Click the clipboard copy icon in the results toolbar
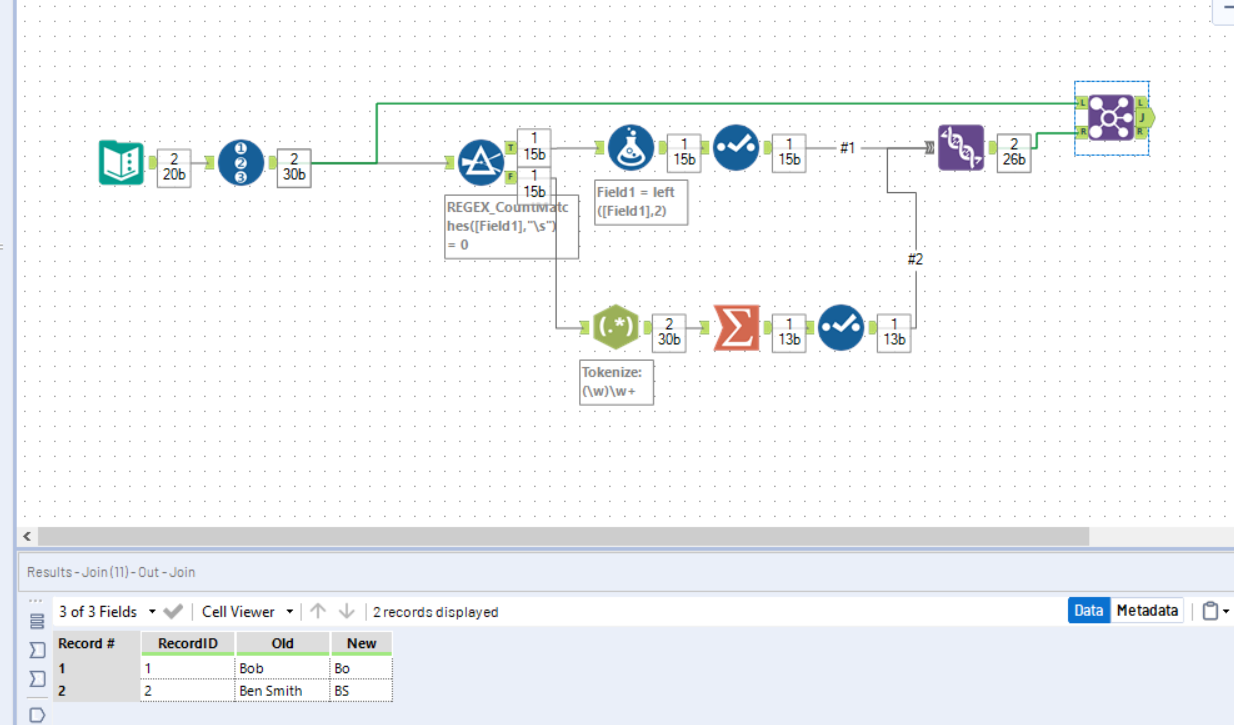1234x725 pixels. [x=1208, y=610]
